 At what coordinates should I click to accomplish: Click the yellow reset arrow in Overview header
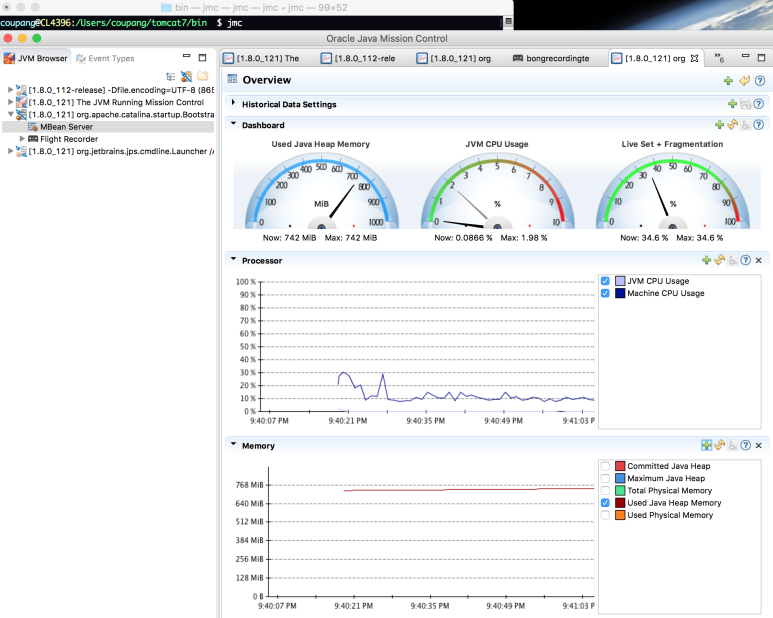pos(744,80)
